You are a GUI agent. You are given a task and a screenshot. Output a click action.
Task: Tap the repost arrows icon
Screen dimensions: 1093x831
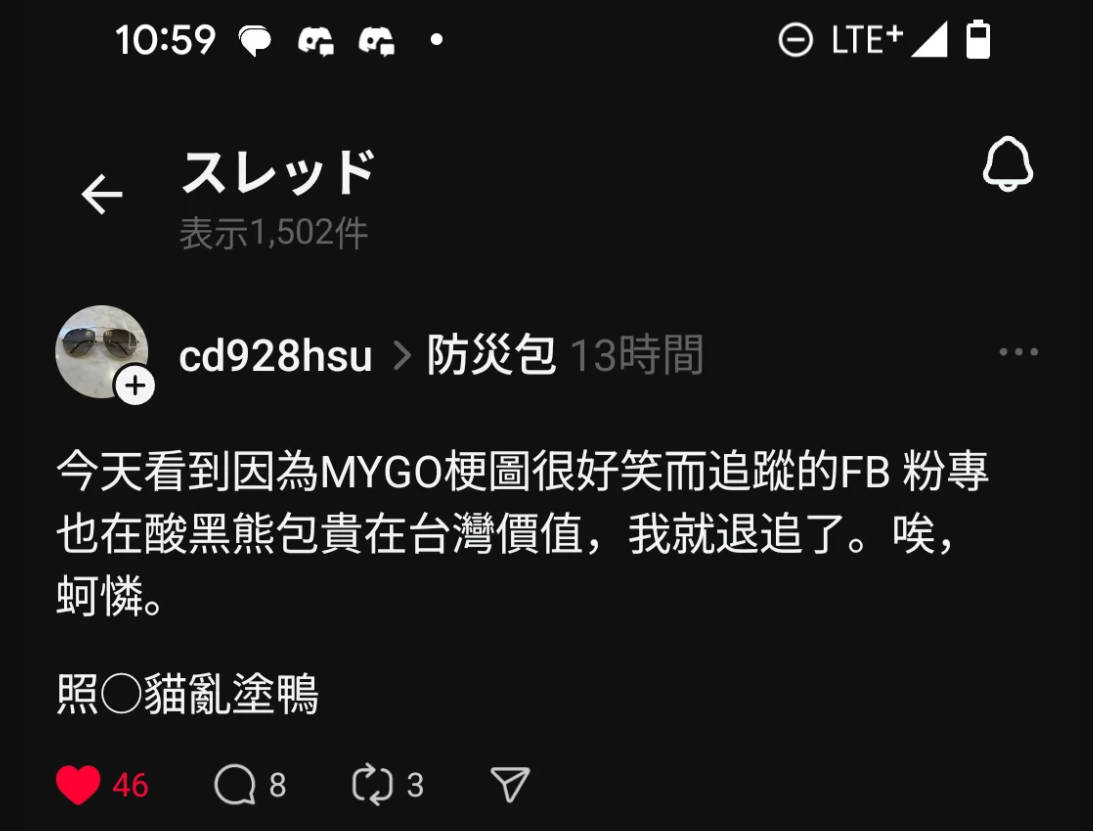pos(372,785)
